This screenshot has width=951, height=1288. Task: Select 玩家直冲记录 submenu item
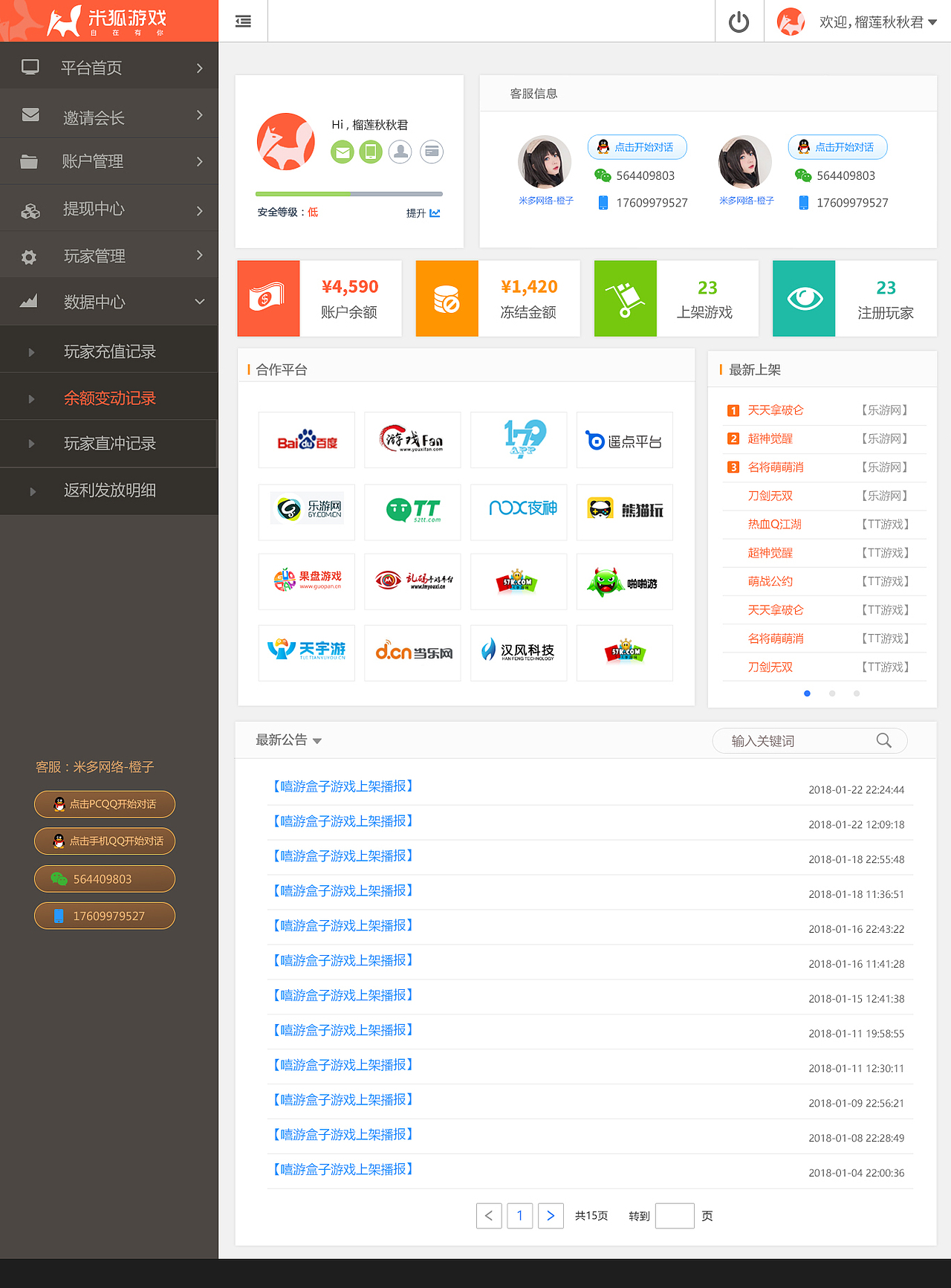coord(109,444)
